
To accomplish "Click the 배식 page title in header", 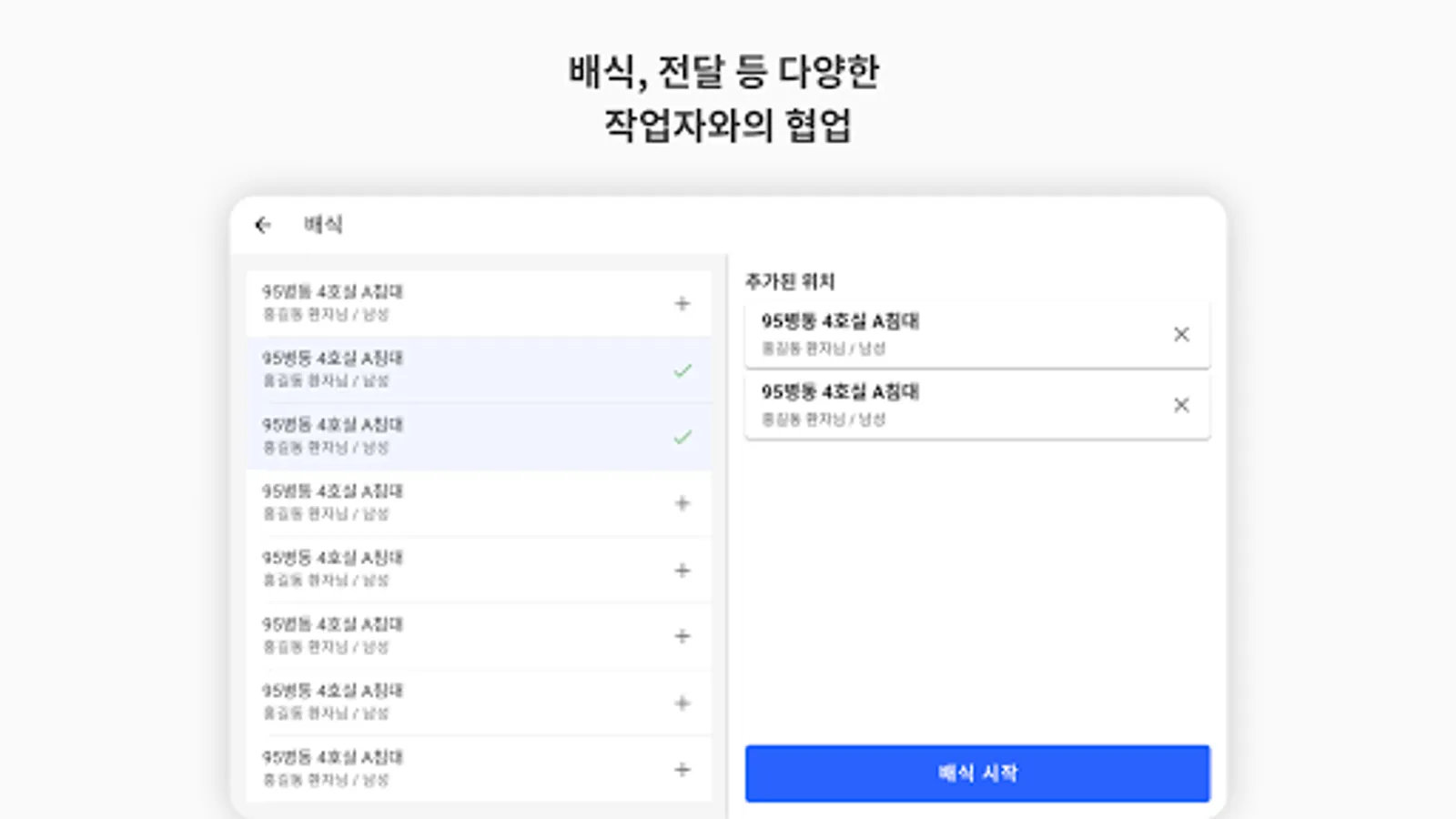I will pos(323,225).
